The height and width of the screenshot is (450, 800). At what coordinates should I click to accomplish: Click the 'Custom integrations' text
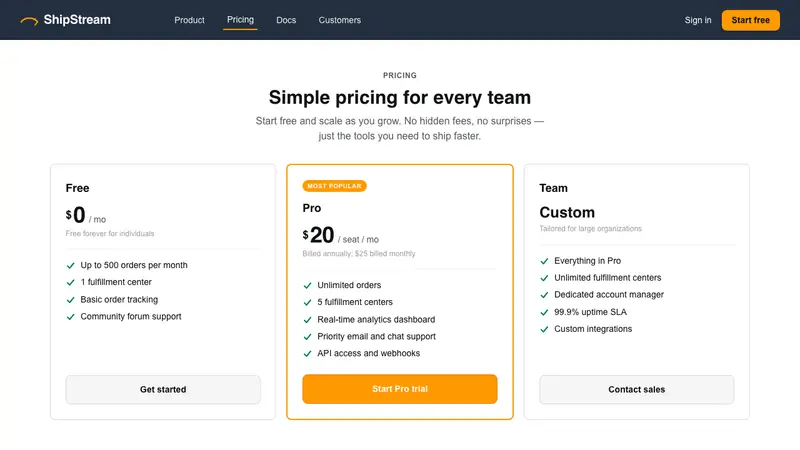pos(593,329)
